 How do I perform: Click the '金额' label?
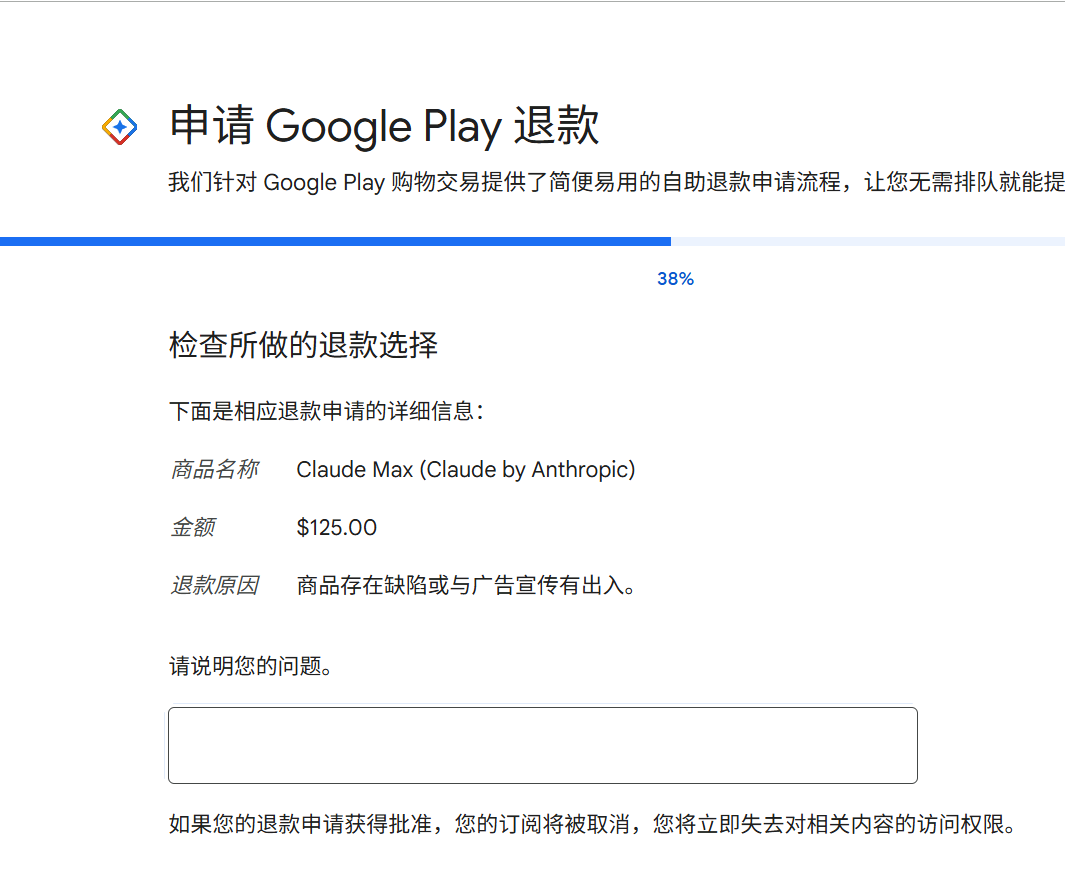[x=193, y=528]
